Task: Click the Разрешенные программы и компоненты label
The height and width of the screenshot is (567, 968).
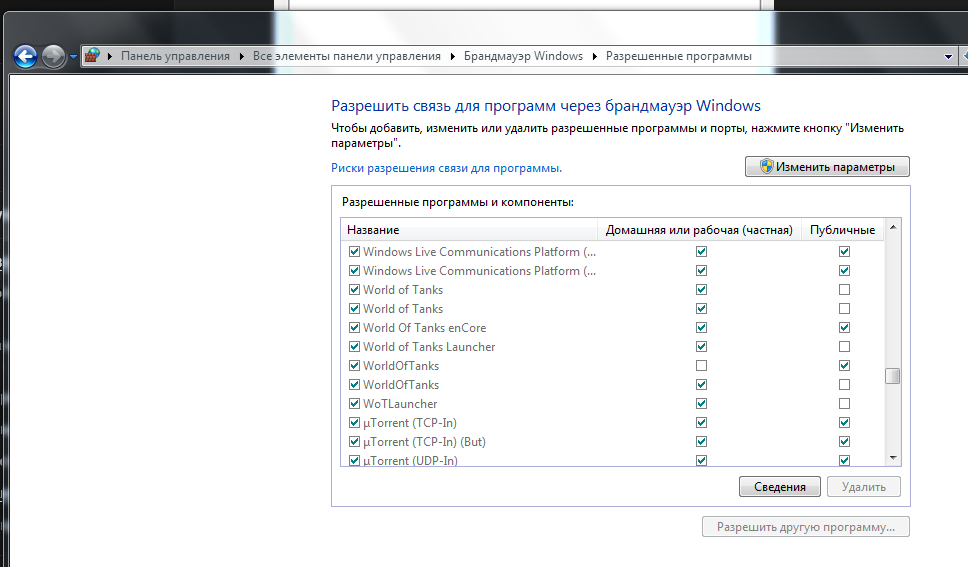Action: (x=458, y=202)
